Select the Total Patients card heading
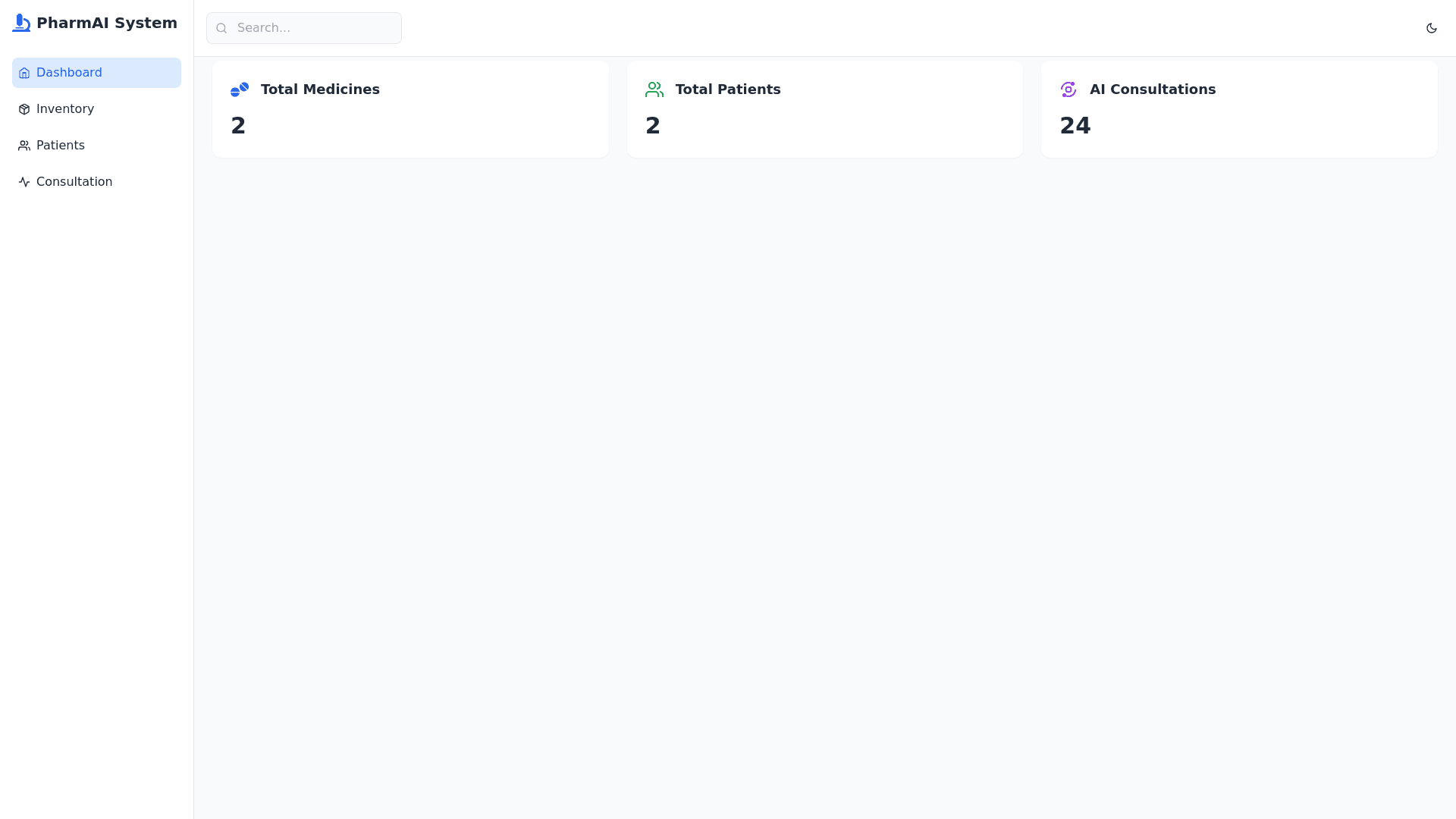This screenshot has width=1456, height=819. [728, 89]
